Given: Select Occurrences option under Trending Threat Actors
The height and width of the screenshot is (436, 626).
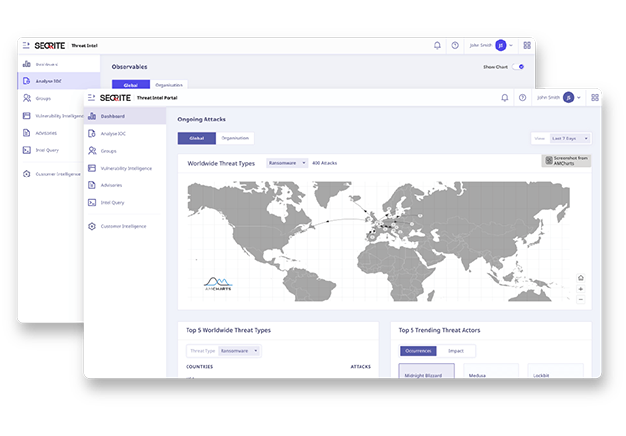Looking at the screenshot, I should tap(418, 351).
